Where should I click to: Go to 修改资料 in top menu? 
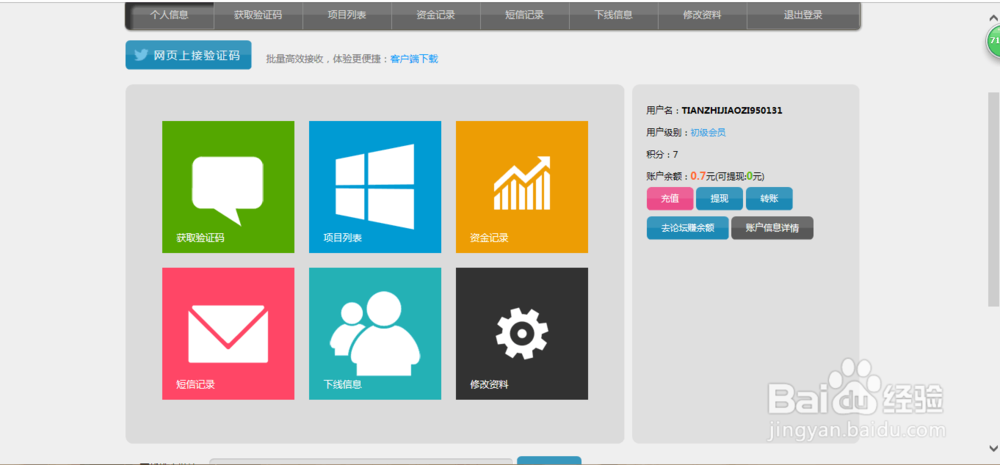coord(702,15)
